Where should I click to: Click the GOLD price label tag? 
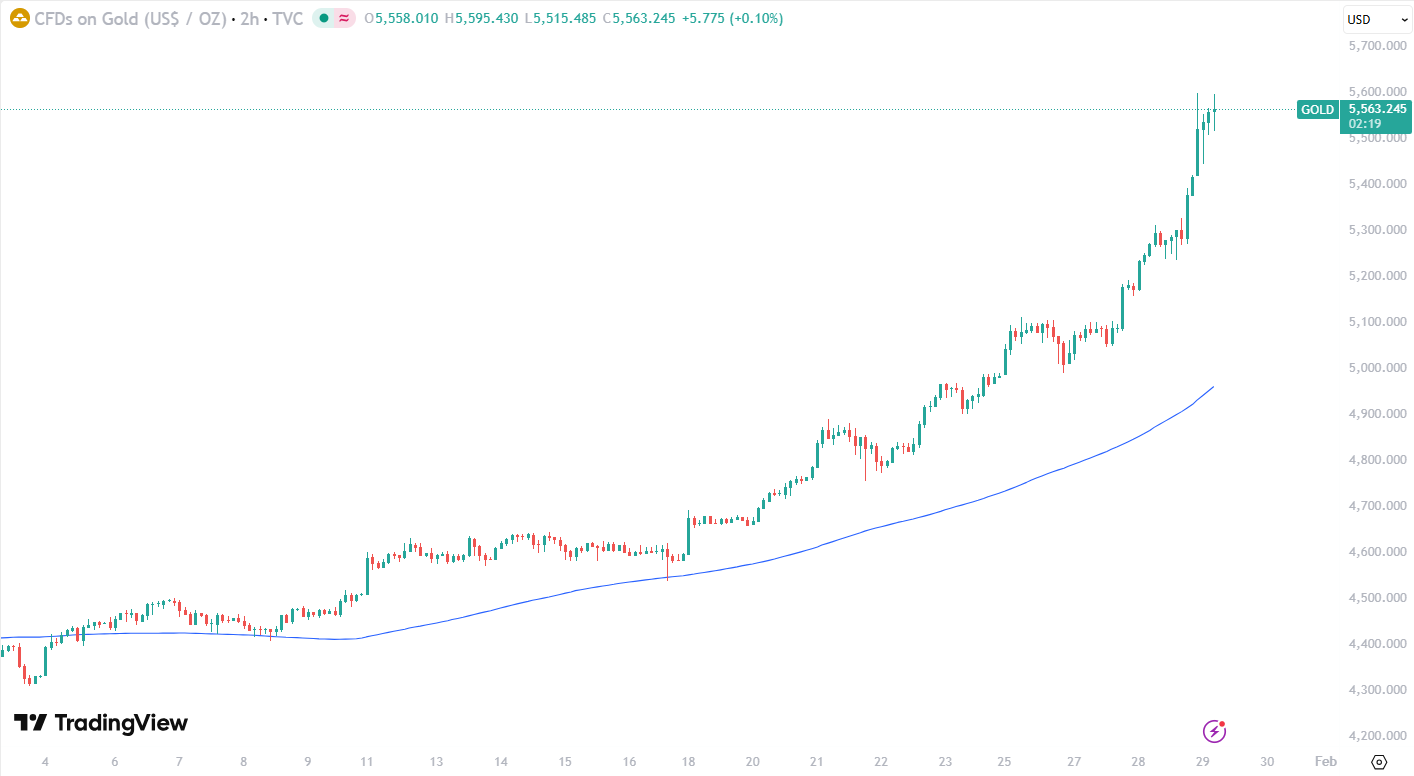click(1317, 110)
